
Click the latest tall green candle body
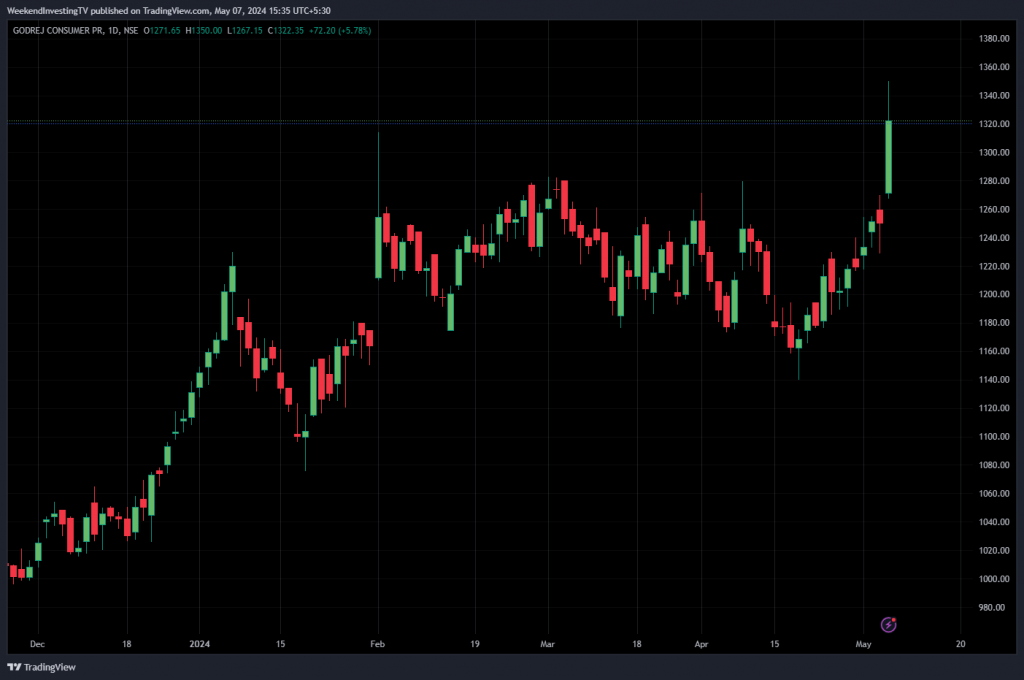(x=889, y=157)
